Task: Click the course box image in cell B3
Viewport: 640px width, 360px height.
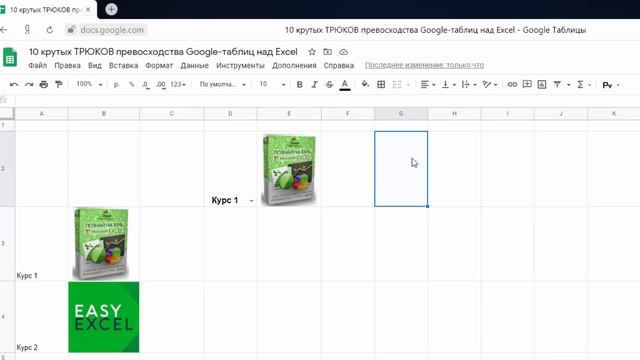Action: point(101,244)
